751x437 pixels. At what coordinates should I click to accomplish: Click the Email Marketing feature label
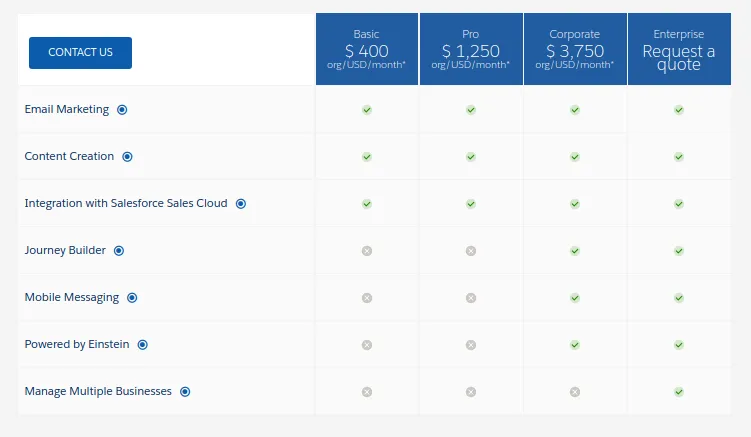[67, 110]
